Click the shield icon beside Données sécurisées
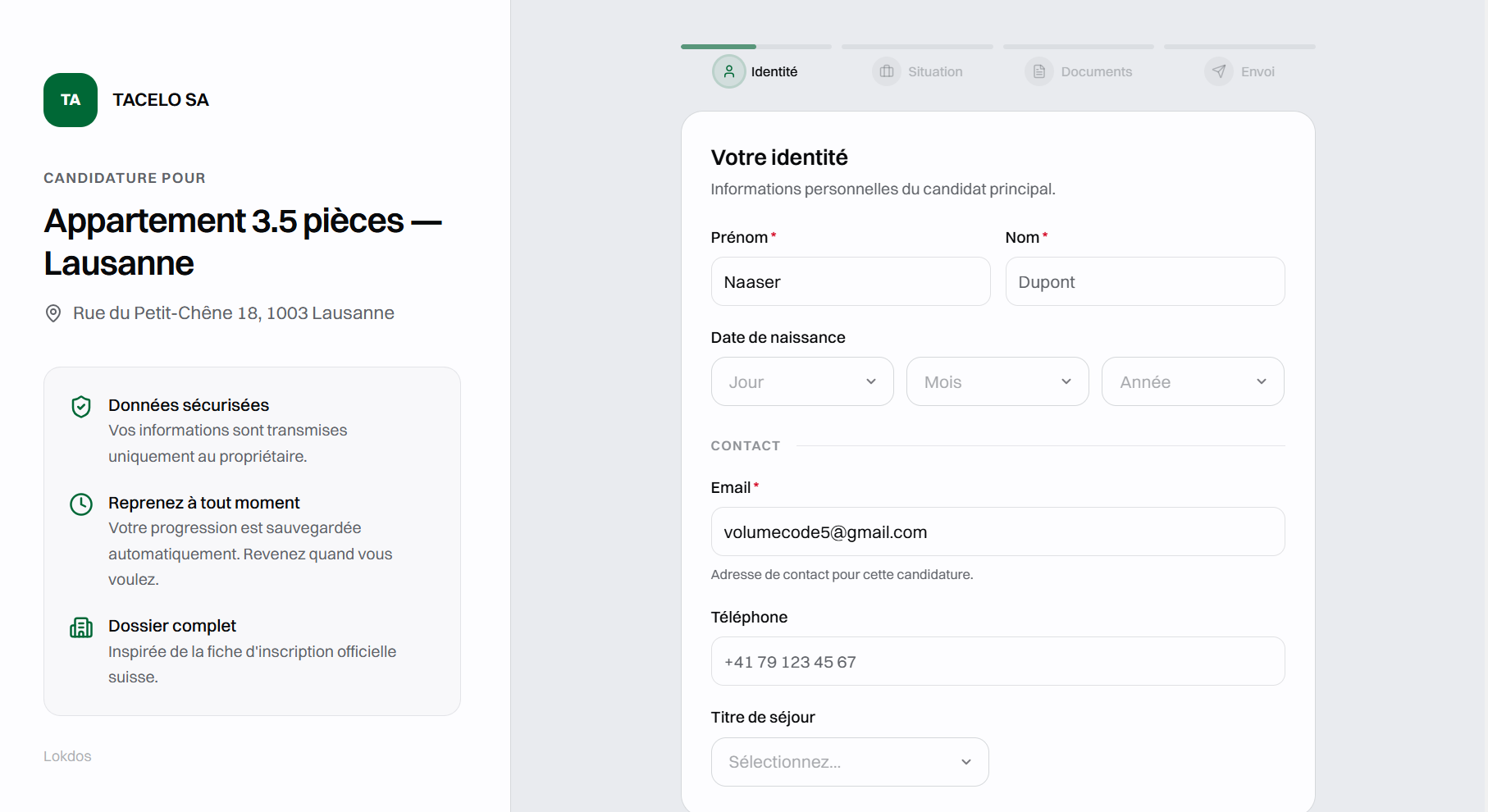The image size is (1488, 812). pyautogui.click(x=81, y=407)
